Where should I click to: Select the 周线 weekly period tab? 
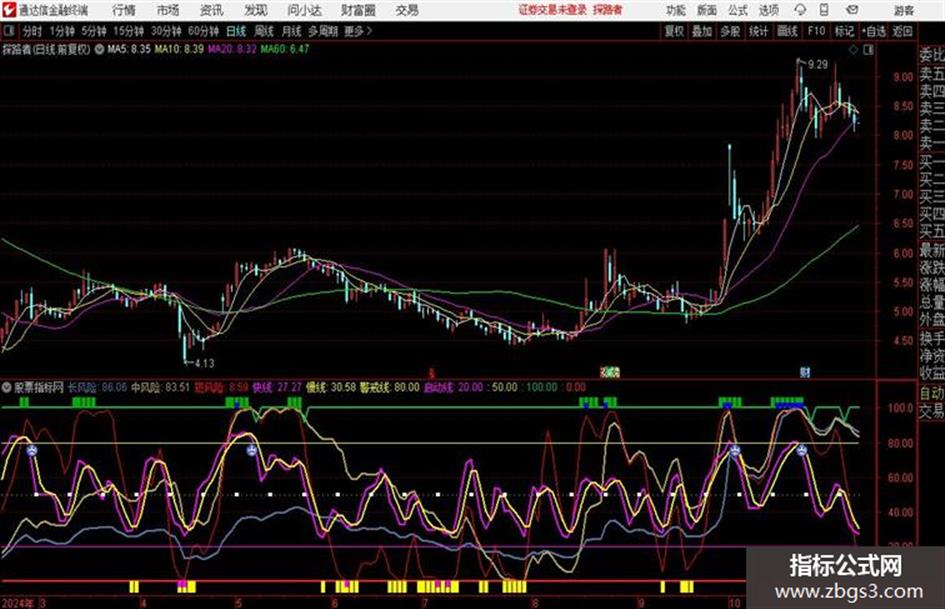click(264, 31)
